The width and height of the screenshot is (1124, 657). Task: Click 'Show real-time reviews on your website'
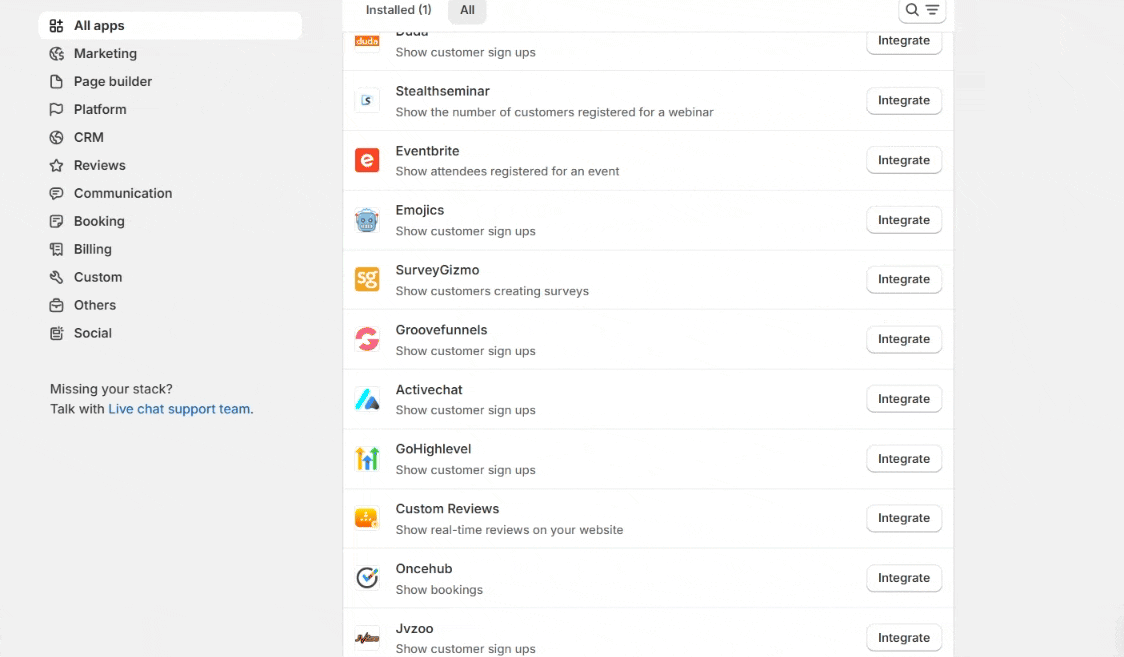click(x=510, y=530)
